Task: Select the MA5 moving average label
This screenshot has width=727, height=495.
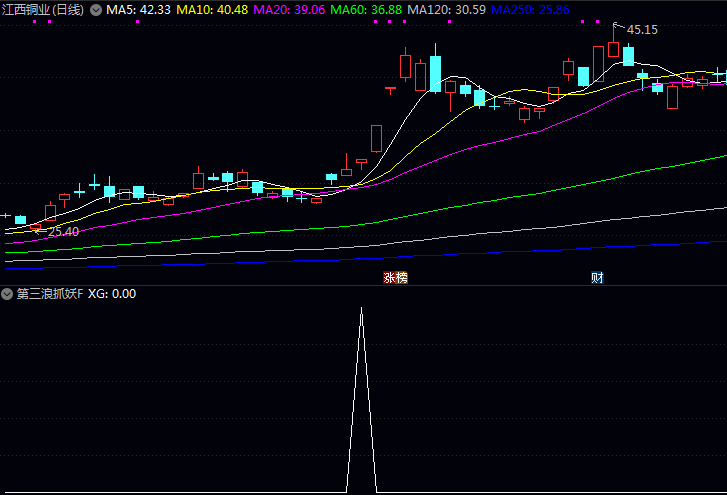Action: pos(138,10)
